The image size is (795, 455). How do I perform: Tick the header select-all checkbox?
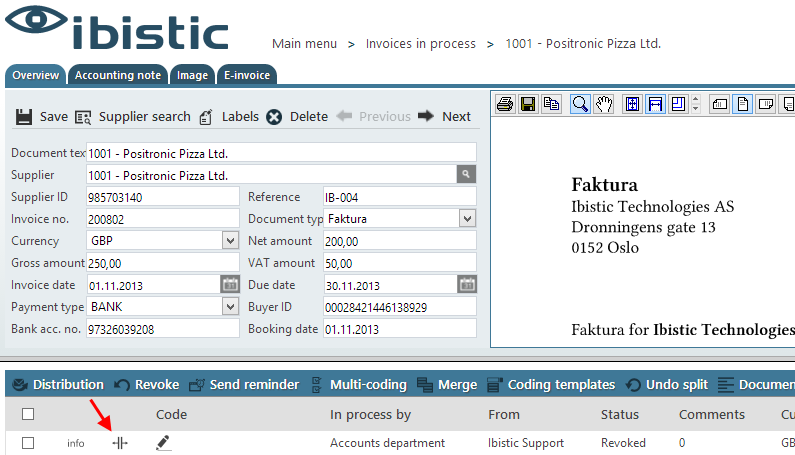coord(28,414)
